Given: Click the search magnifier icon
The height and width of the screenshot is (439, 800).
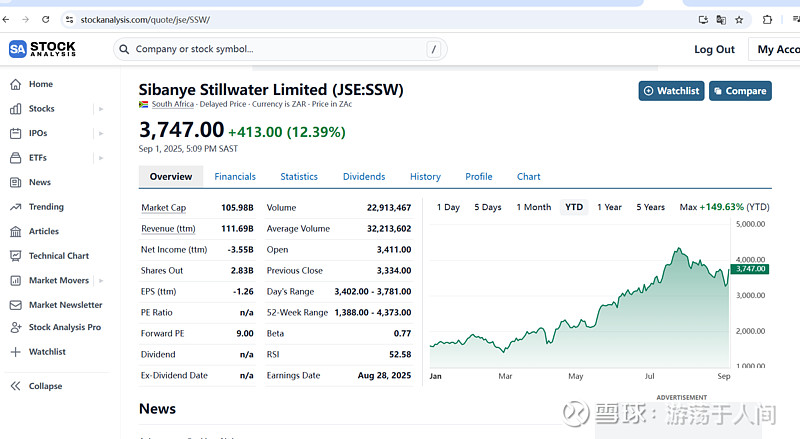Looking at the screenshot, I should (124, 49).
